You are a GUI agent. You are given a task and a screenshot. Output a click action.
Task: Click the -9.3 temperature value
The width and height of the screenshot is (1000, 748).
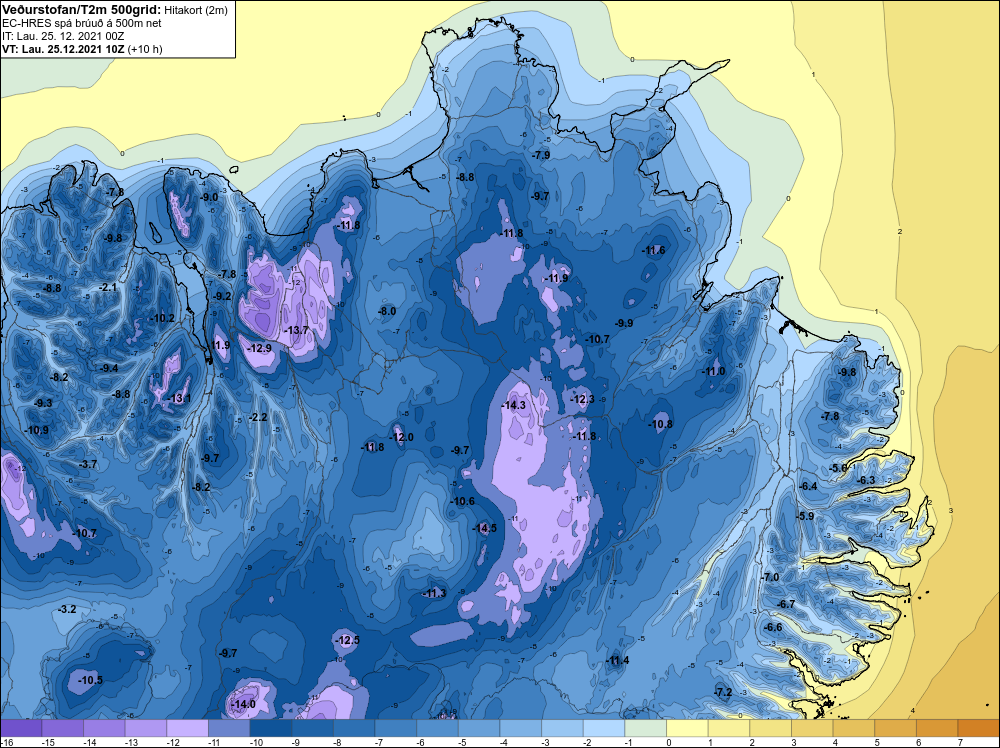coord(43,403)
